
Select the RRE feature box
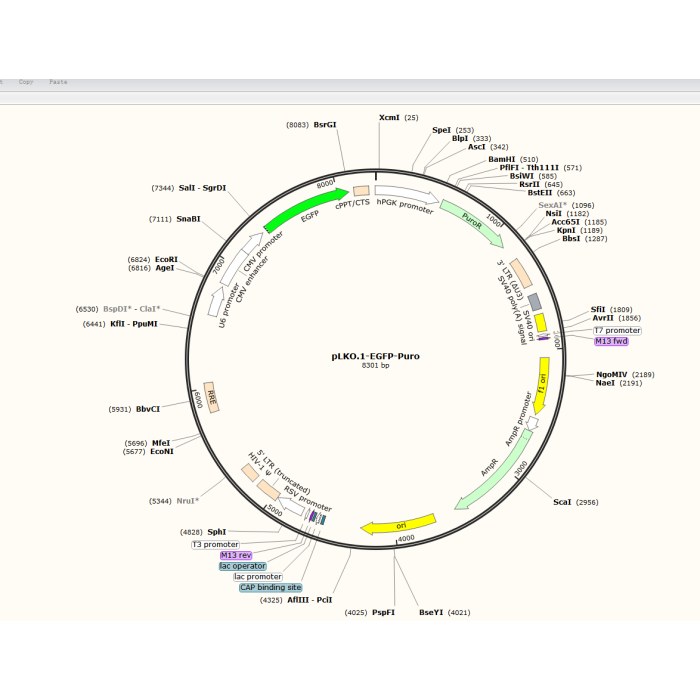[x=211, y=393]
